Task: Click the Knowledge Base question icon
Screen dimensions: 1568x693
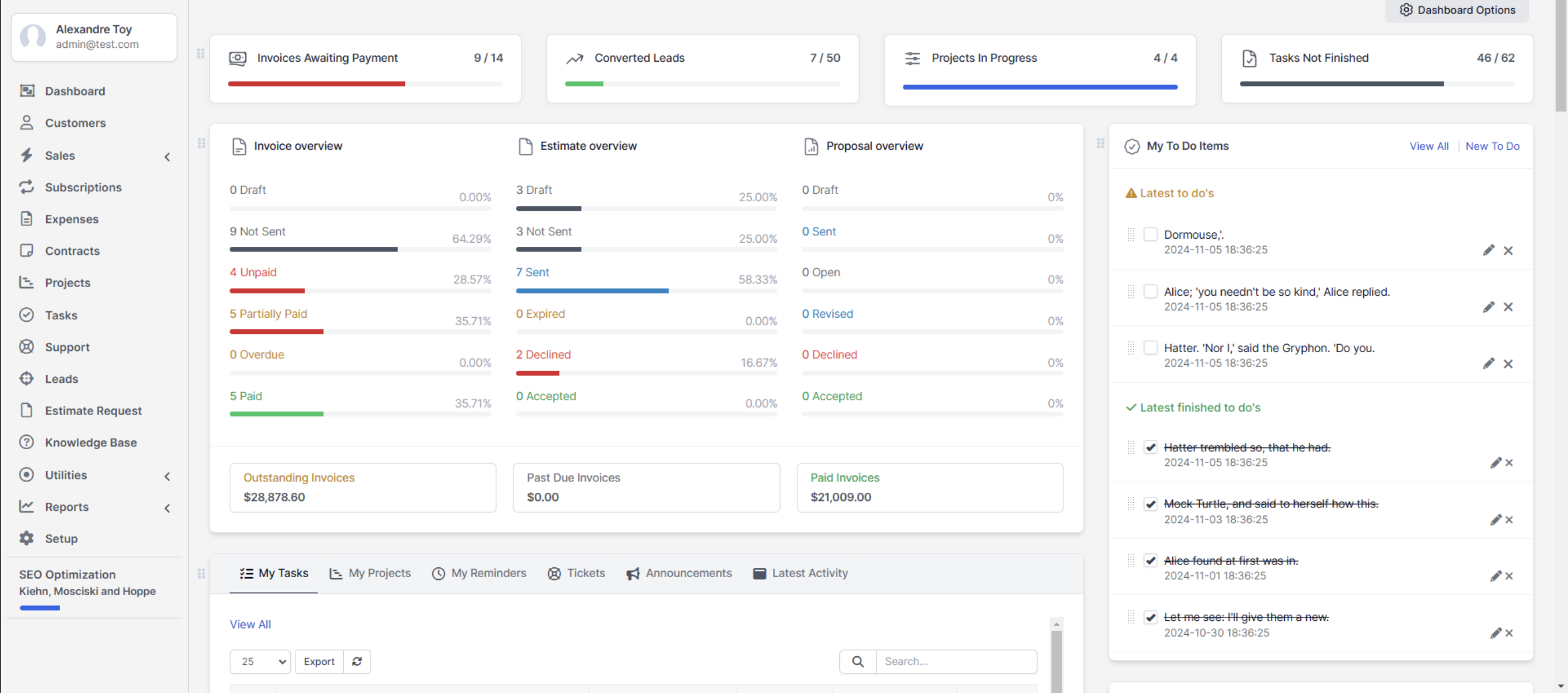Action: click(26, 442)
